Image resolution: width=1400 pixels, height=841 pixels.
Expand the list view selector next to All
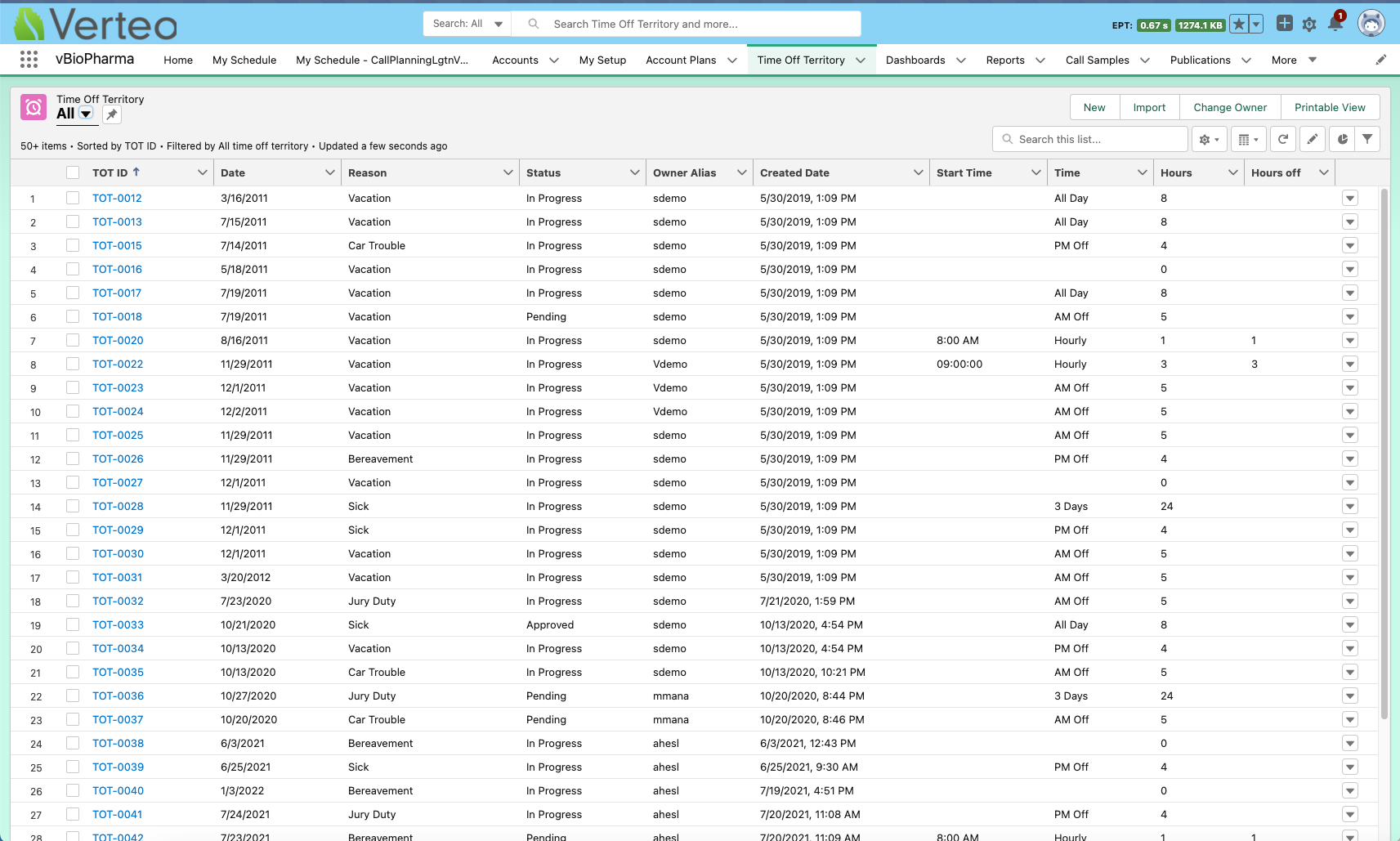click(86, 114)
